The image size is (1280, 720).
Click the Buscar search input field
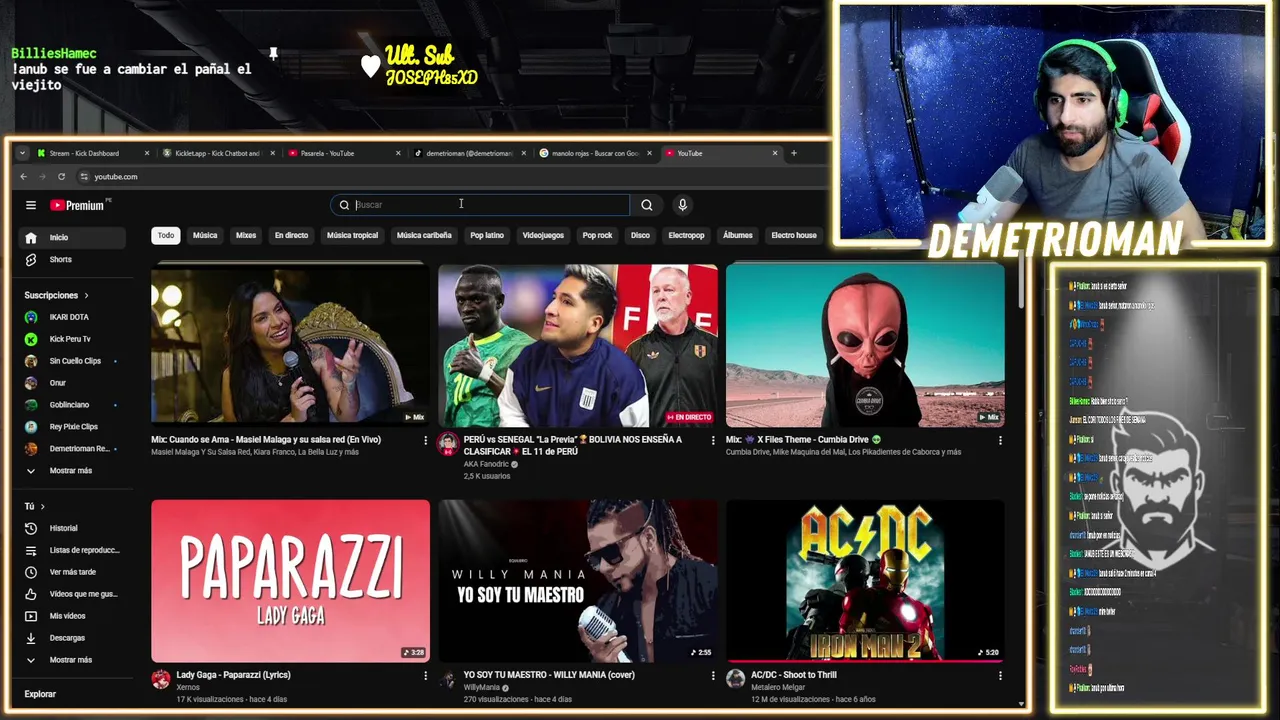point(481,205)
